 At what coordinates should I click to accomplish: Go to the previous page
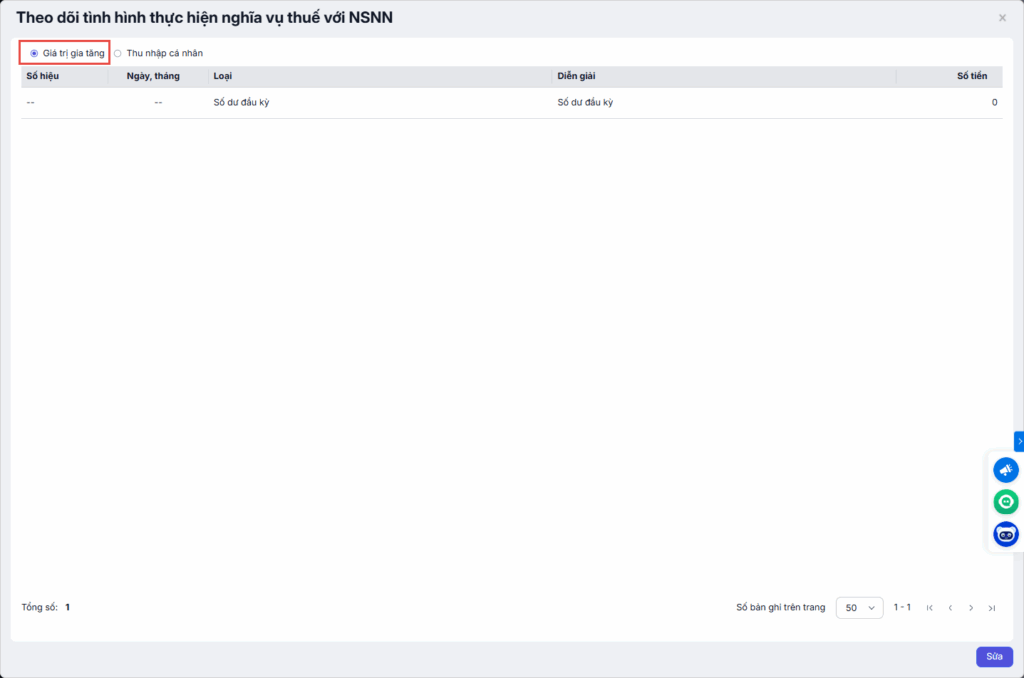pos(950,608)
